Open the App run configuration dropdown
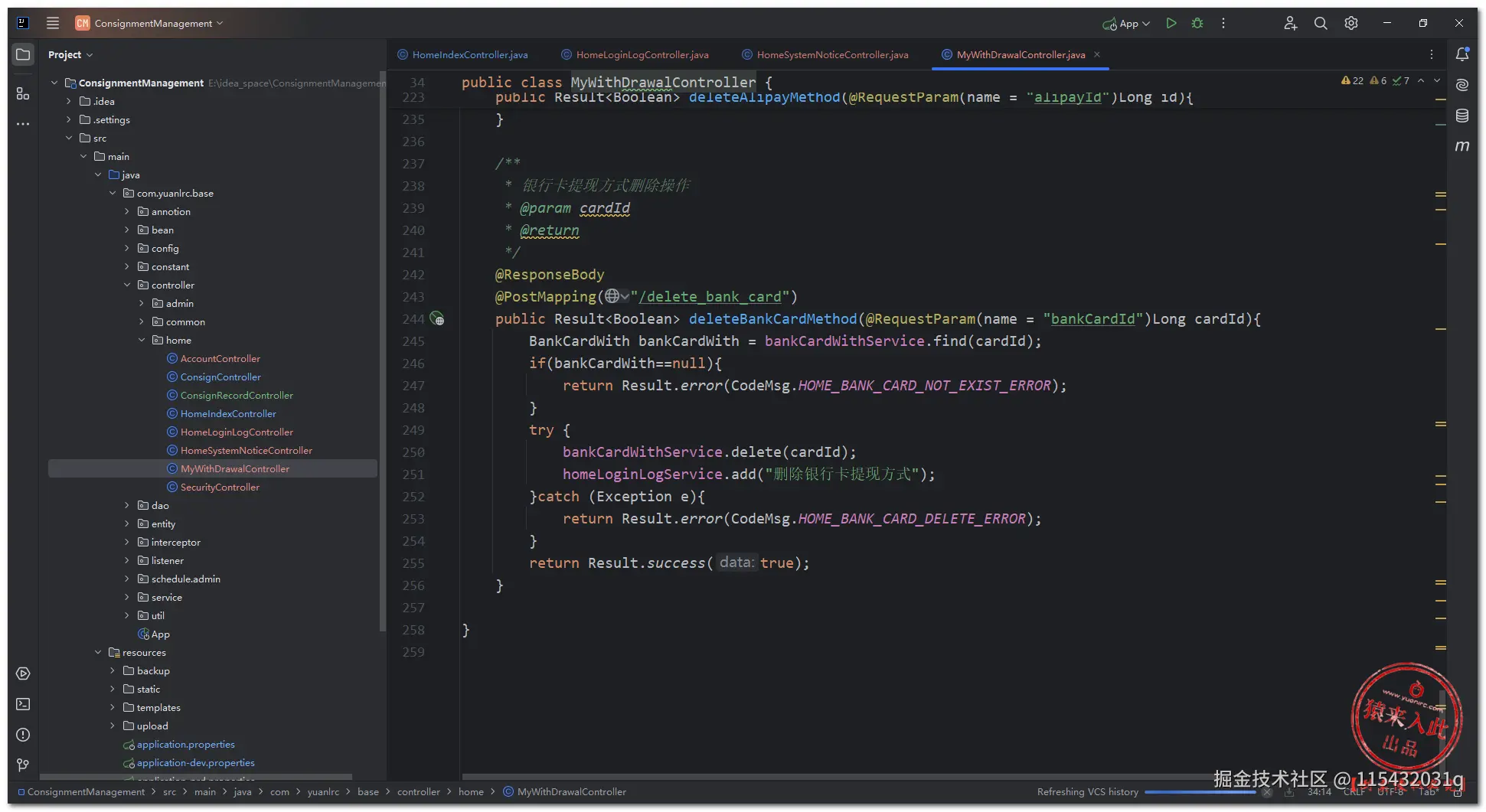1486x812 pixels. 1126,23
